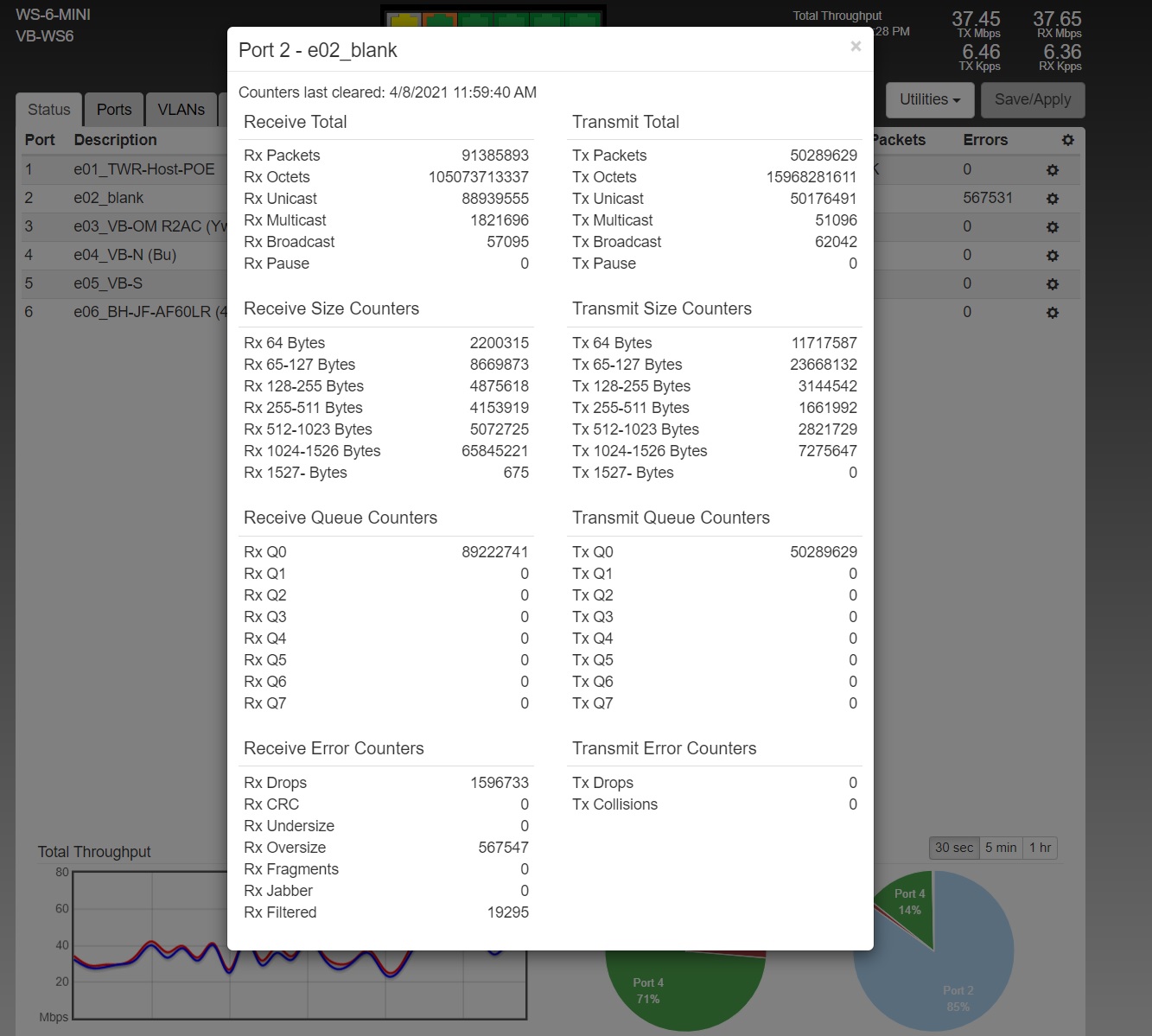The height and width of the screenshot is (1036, 1152).
Task: Click the Errors column header
Action: (x=985, y=140)
